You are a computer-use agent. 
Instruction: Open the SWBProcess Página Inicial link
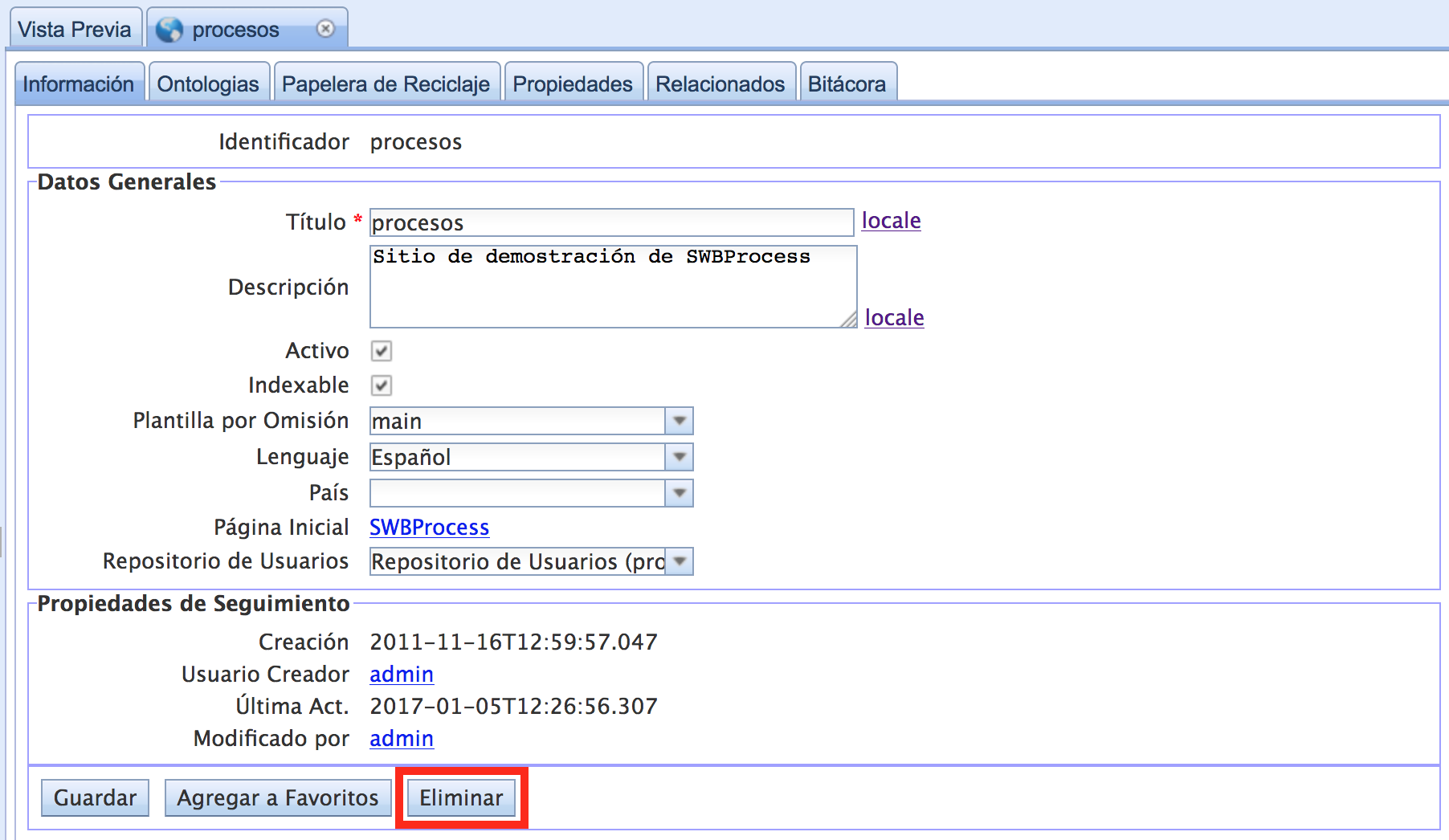pyautogui.click(x=430, y=528)
